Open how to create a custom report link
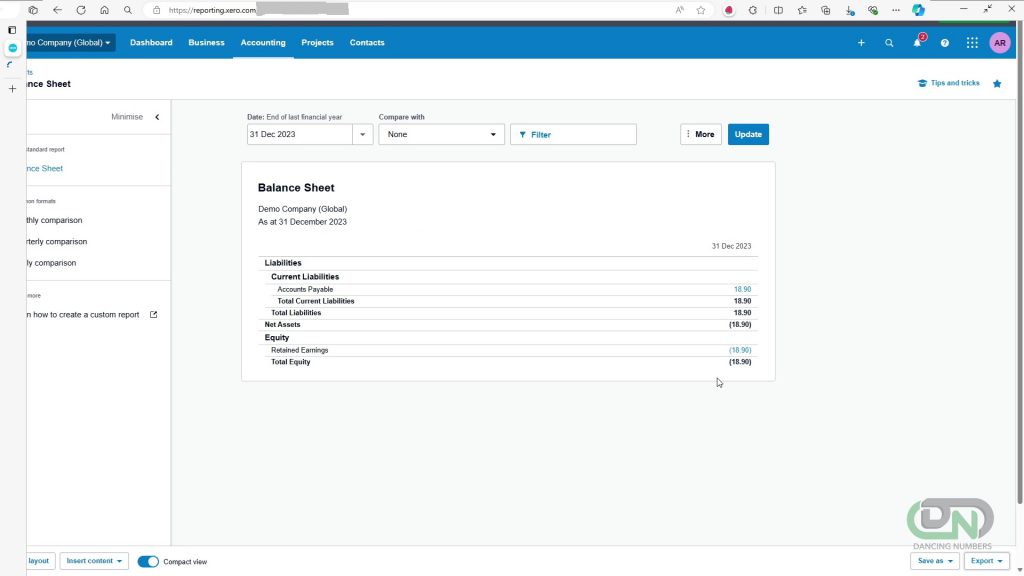Viewport: 1024px width, 576px height. [x=92, y=315]
